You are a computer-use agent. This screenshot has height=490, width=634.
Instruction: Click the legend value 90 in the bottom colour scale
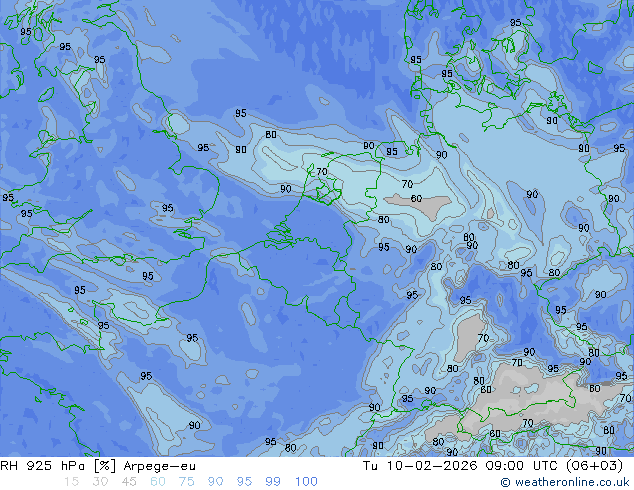[x=215, y=482]
